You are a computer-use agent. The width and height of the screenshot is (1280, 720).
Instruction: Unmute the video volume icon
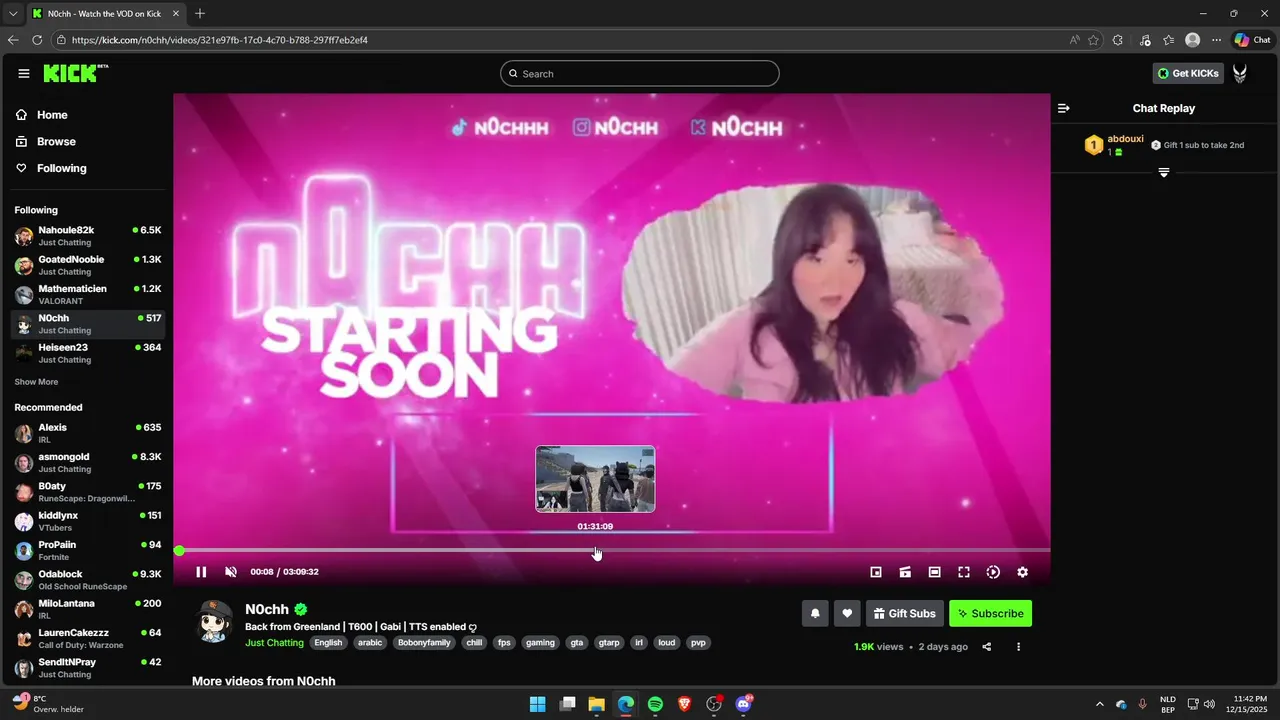231,572
